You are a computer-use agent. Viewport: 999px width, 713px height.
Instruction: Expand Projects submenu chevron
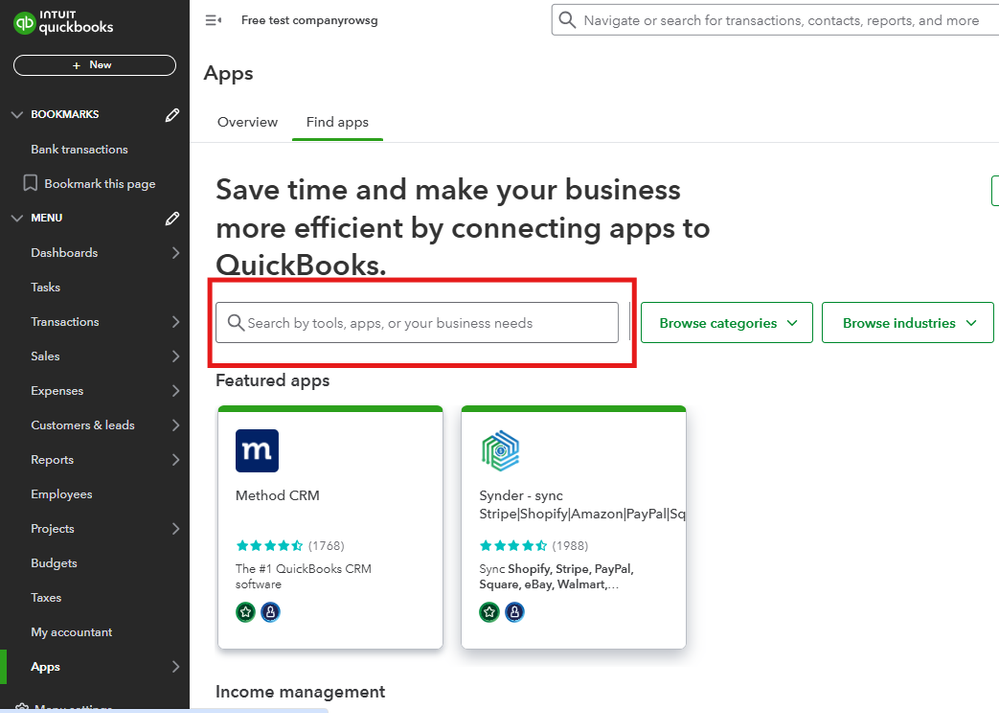pos(176,529)
